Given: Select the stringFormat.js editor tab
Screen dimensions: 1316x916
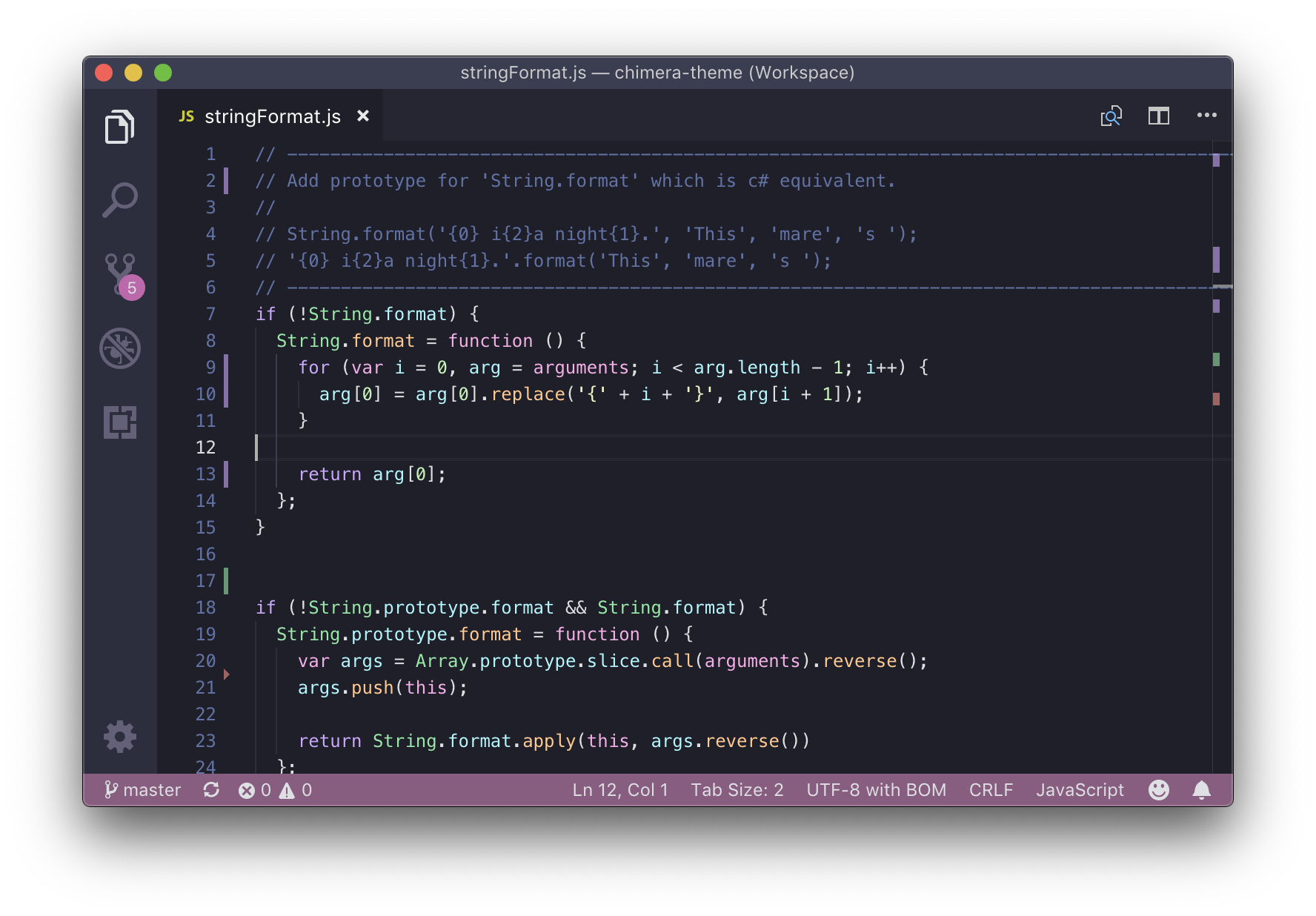Looking at the screenshot, I should (271, 116).
